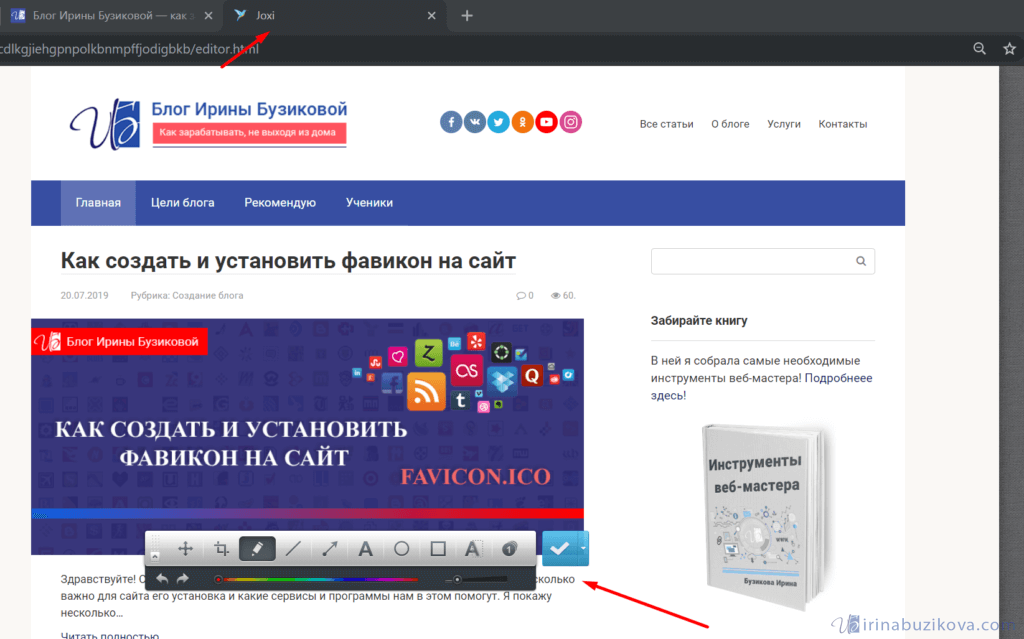Screen dimensions: 1024x639
Task: Redo the drawing action
Action: (x=182, y=579)
